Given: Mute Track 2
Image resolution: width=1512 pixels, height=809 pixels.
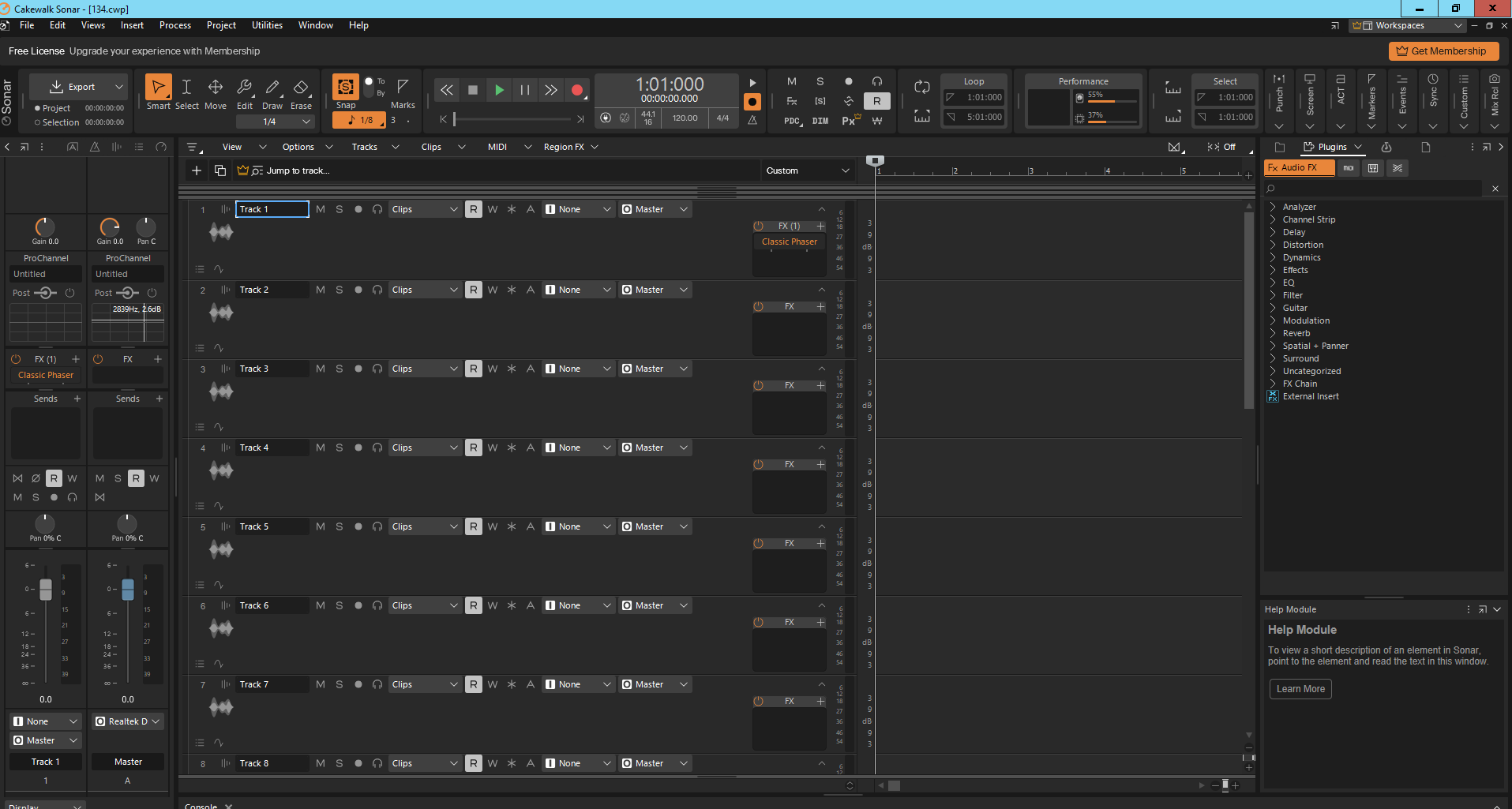Looking at the screenshot, I should [321, 290].
